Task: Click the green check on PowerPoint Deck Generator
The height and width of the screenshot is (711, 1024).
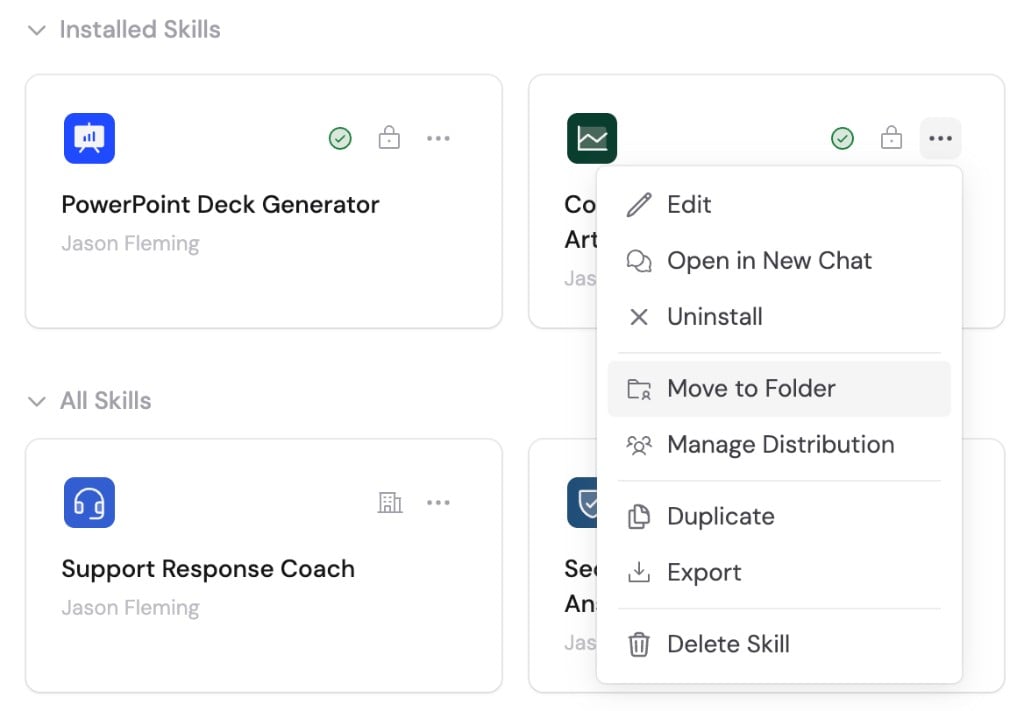Action: pos(340,138)
